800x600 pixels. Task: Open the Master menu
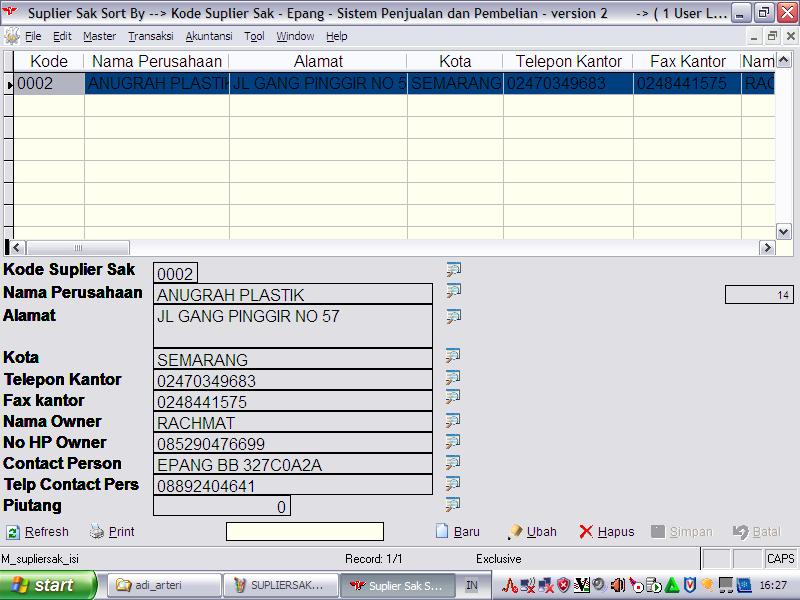99,36
